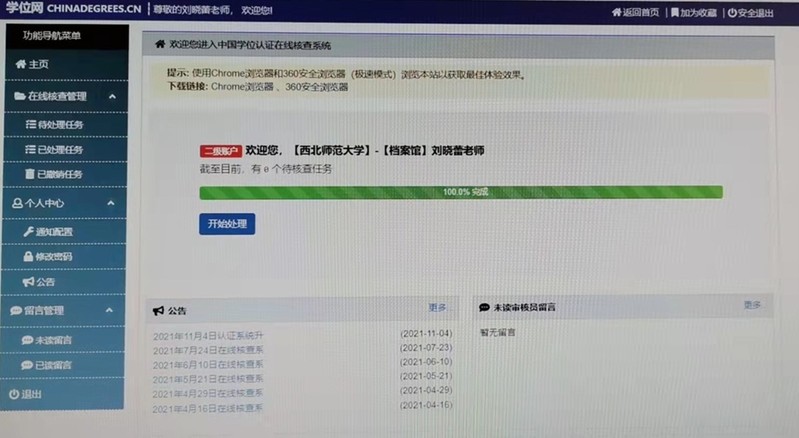The image size is (799, 438).
Task: Click the lock icon for 修改密码
Action: pos(28,257)
